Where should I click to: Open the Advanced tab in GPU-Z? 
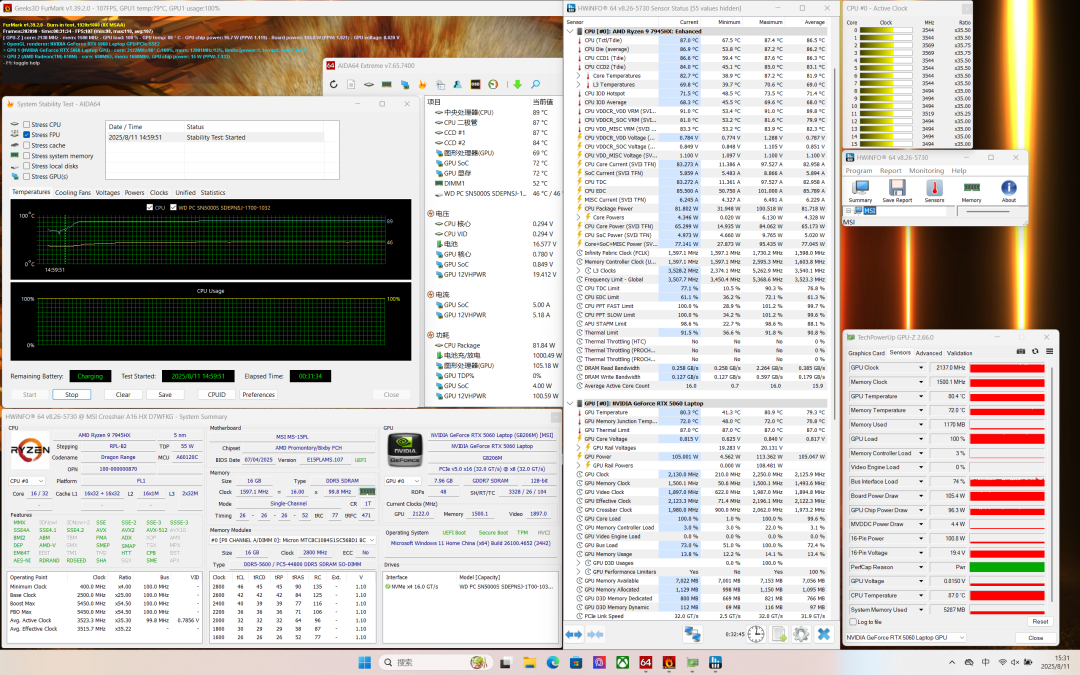coord(928,353)
